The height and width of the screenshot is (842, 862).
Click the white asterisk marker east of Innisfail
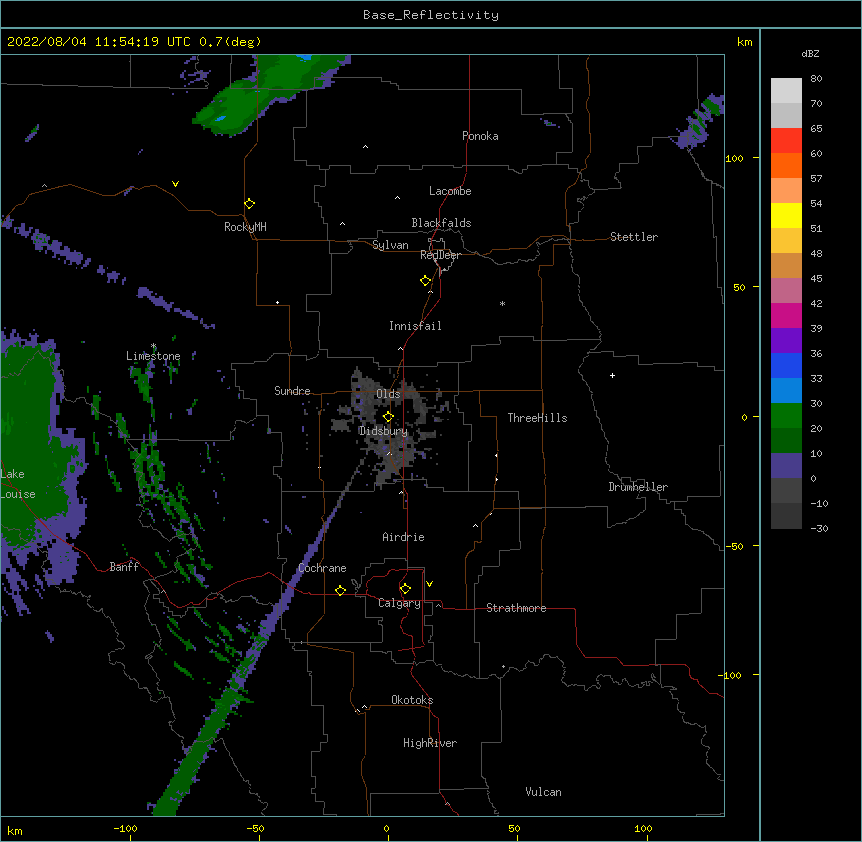point(502,303)
